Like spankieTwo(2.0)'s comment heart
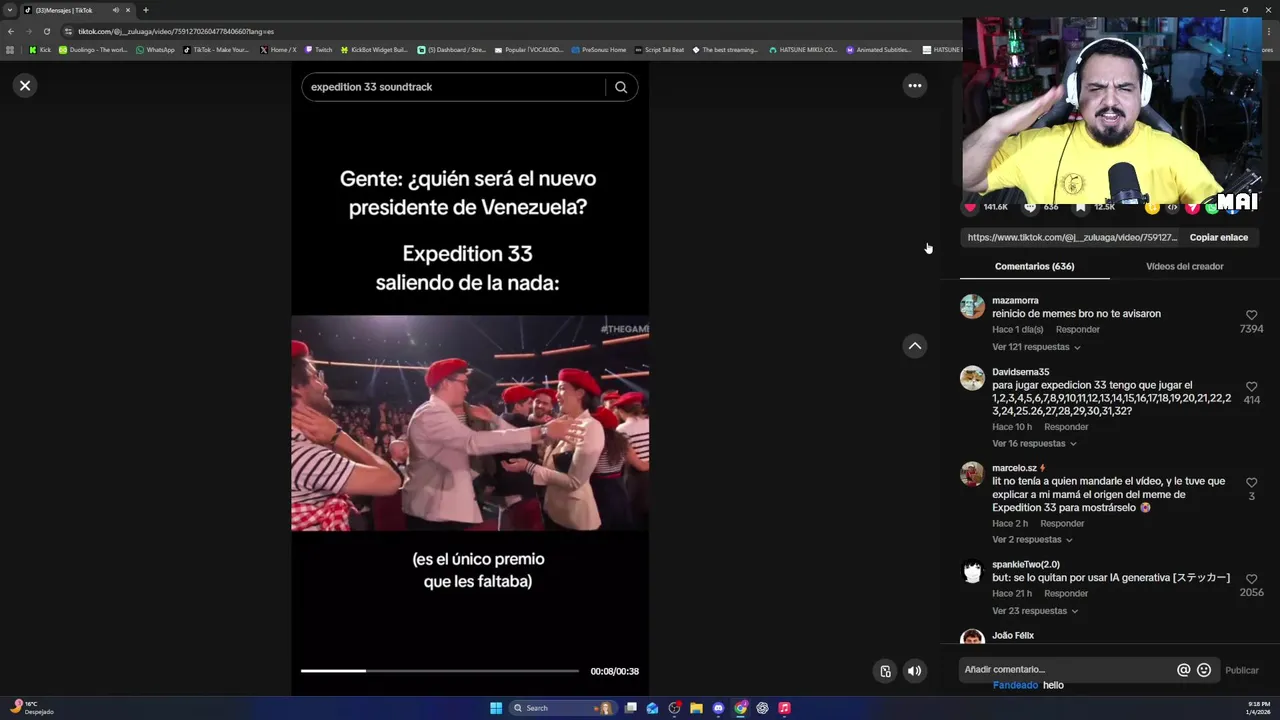This screenshot has height=720, width=1280. pos(1251,578)
